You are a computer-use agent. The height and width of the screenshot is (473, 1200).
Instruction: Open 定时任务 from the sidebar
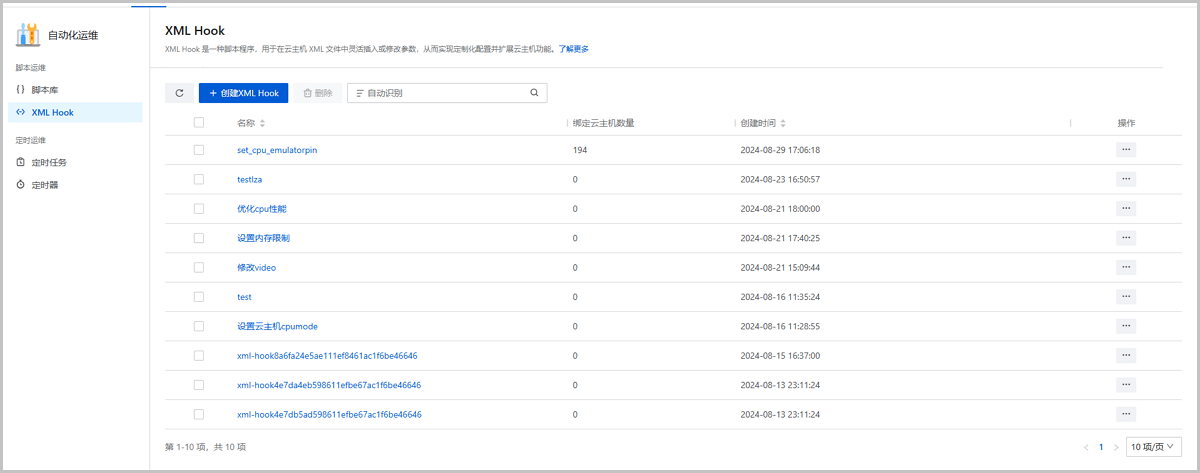pyautogui.click(x=49, y=162)
